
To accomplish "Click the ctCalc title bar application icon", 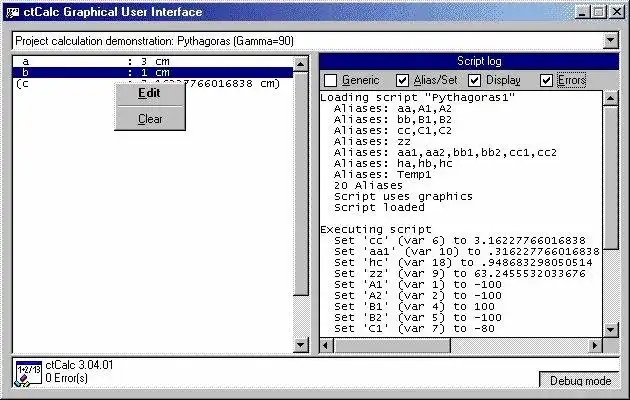I will [x=12, y=12].
